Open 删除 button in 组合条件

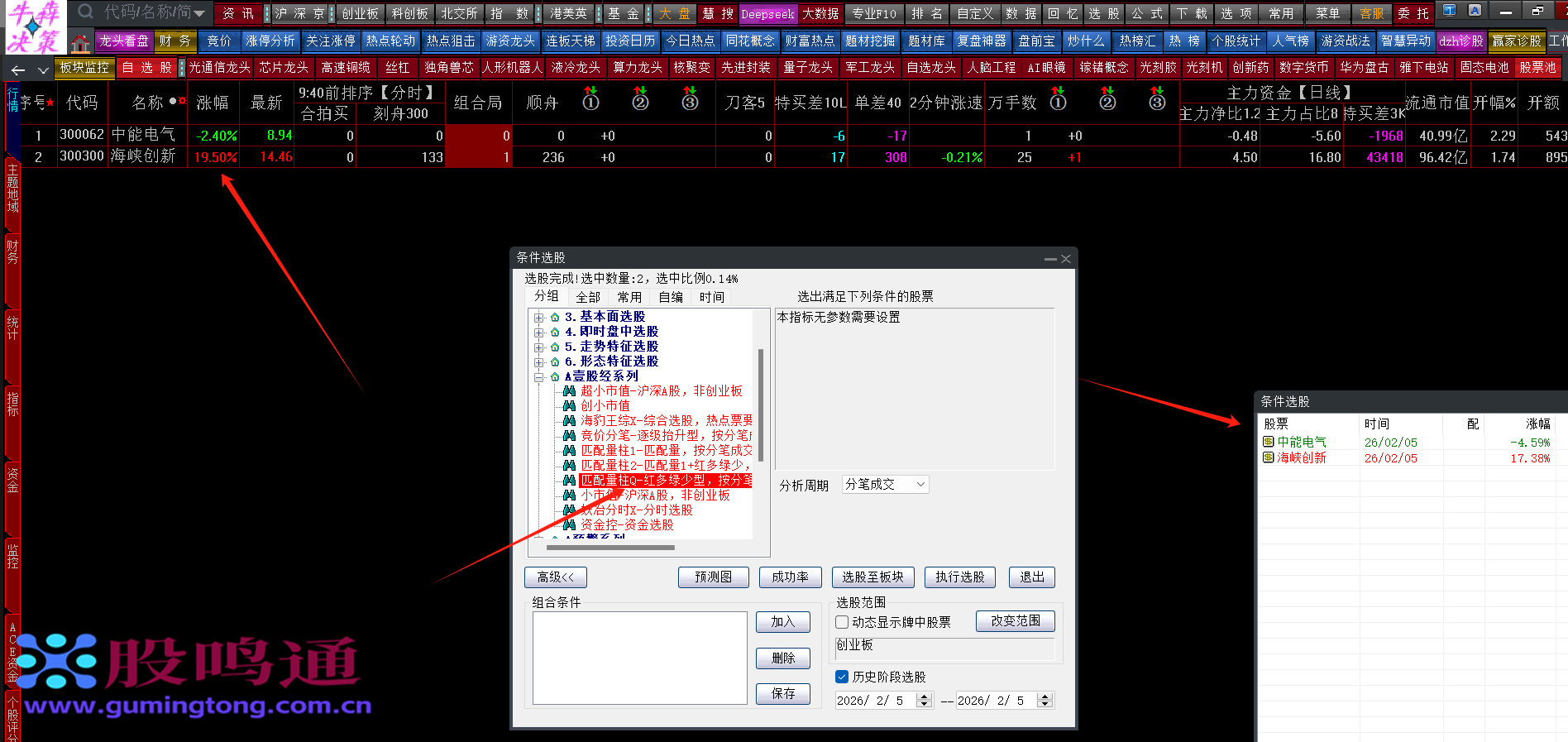pos(783,658)
